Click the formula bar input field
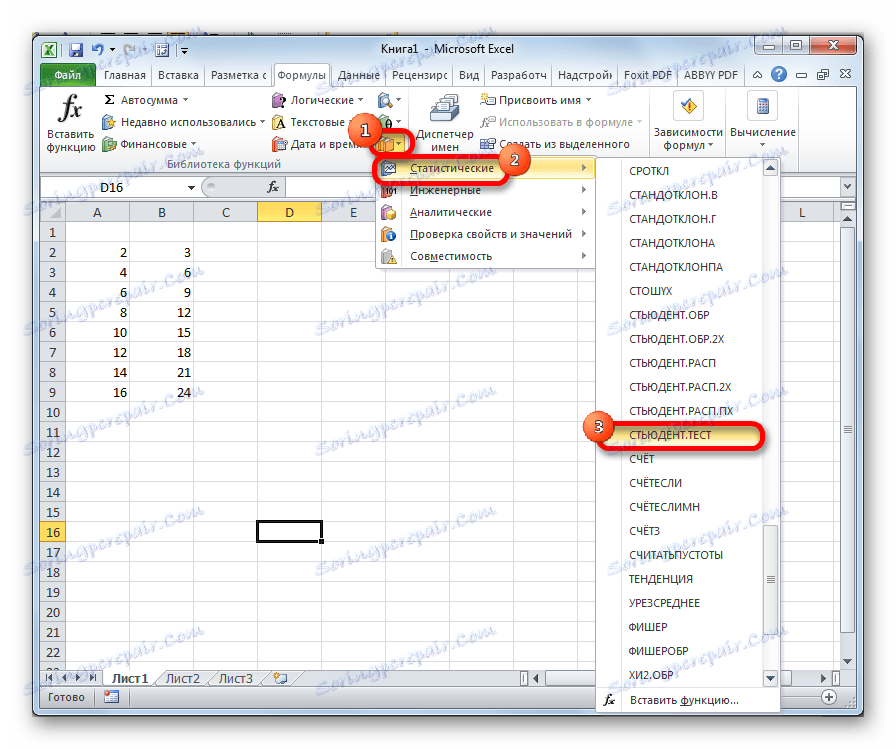Screen dimensions: 896x749 coord(563,187)
